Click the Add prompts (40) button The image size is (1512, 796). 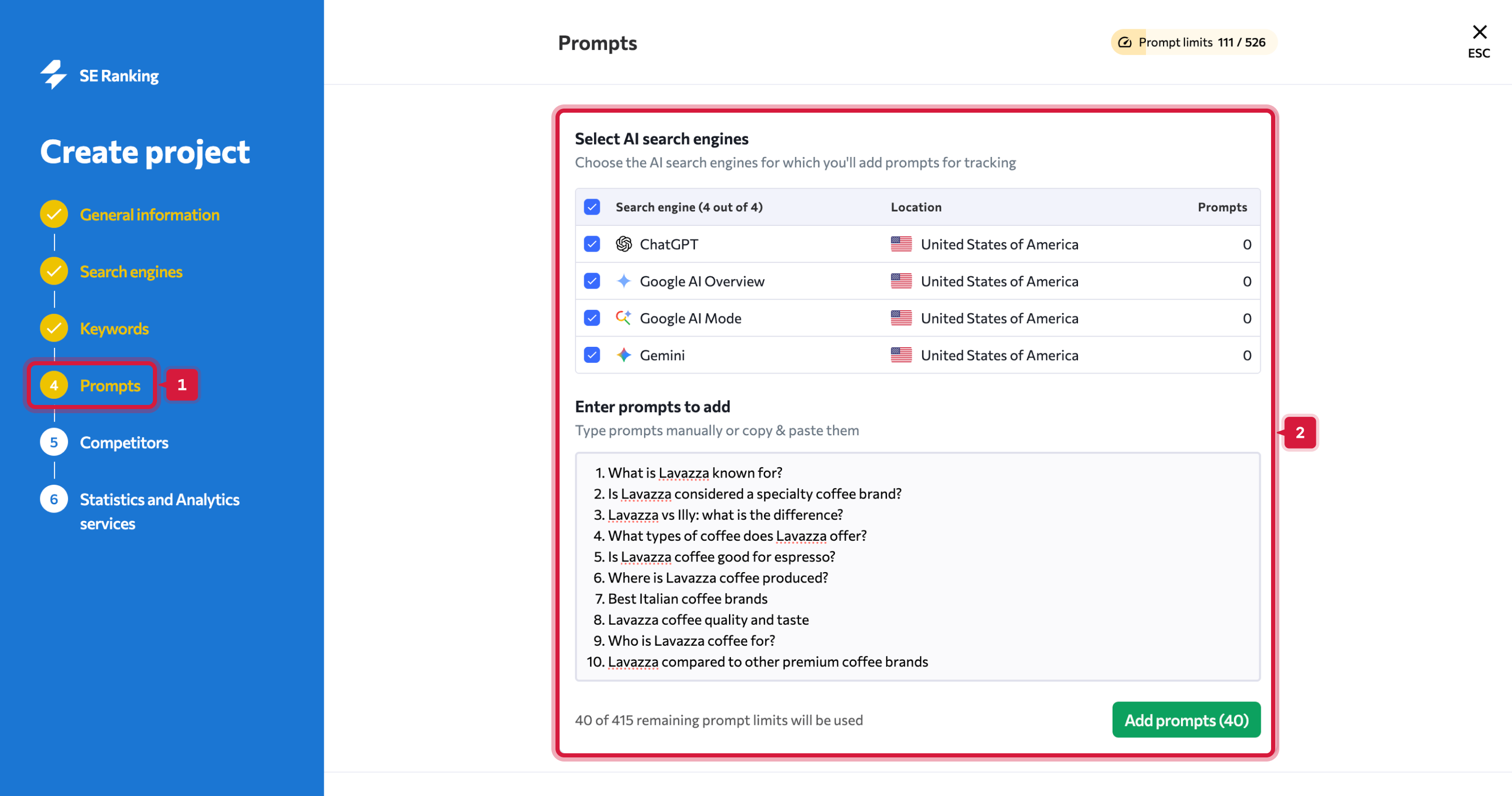(1186, 720)
